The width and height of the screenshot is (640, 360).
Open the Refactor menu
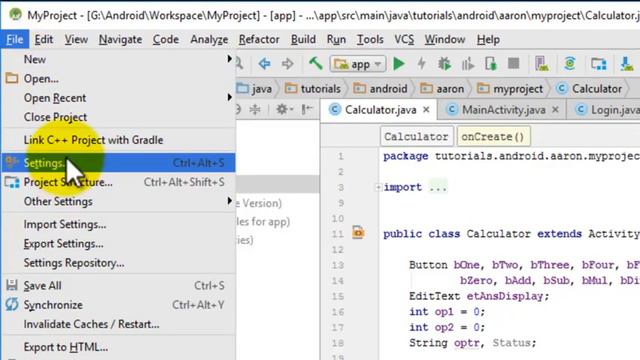tap(259, 40)
